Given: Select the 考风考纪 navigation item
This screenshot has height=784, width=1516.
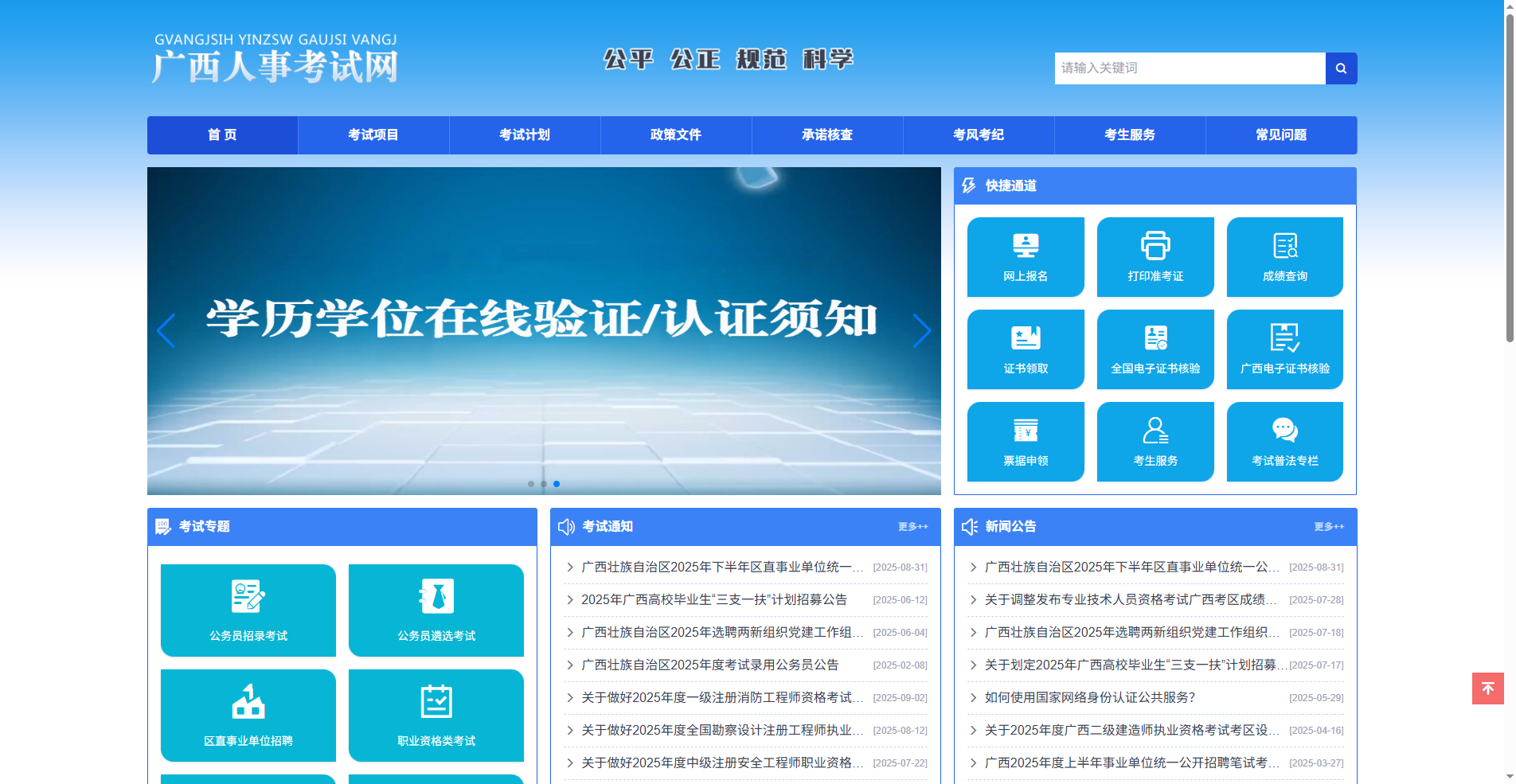Looking at the screenshot, I should (979, 135).
